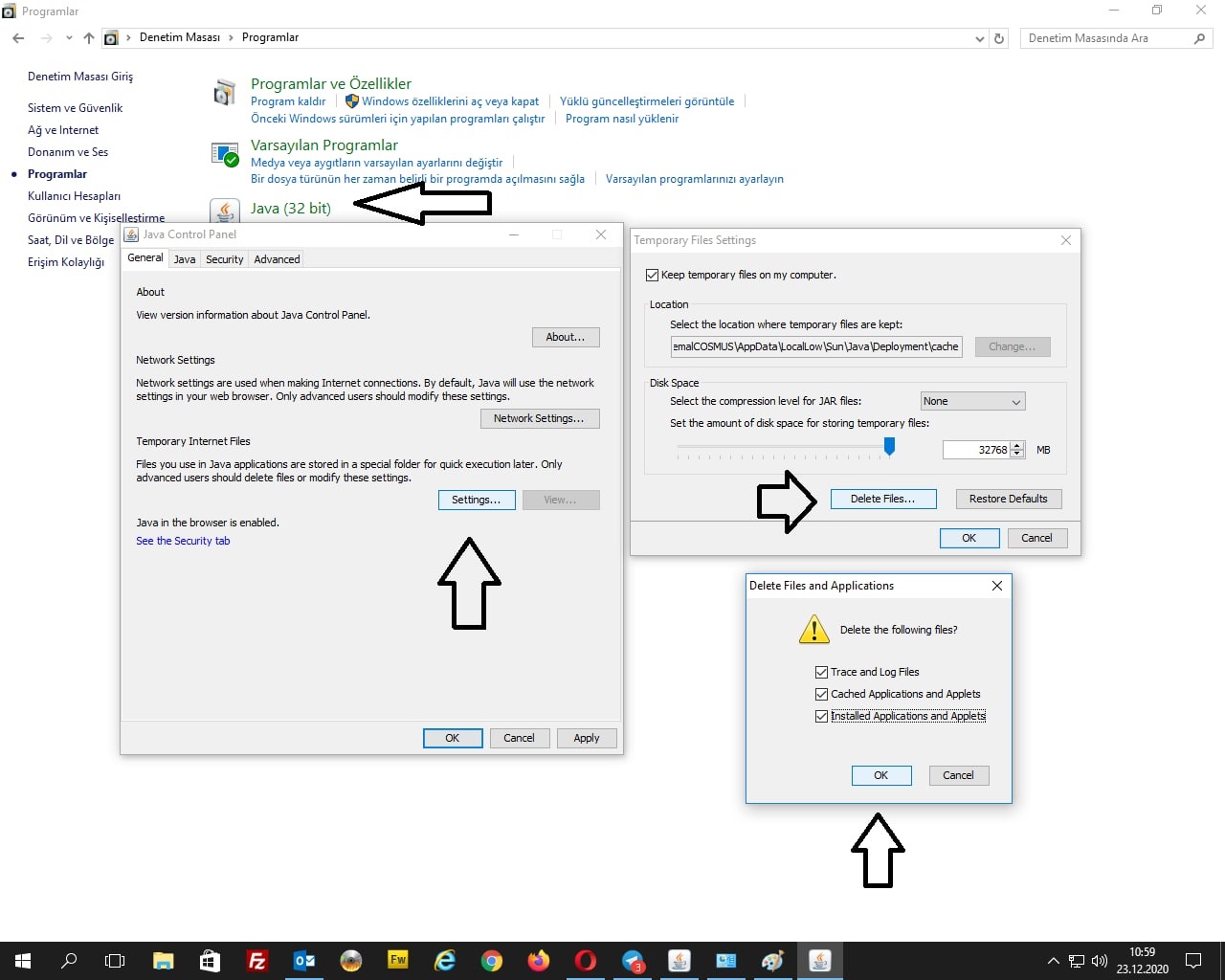Open volume control tray icon
The image size is (1225, 980).
[1100, 961]
